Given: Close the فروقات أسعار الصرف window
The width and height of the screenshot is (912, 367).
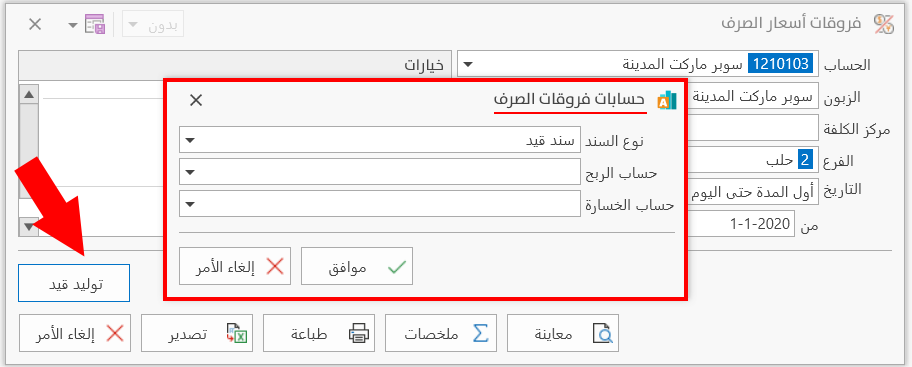Looking at the screenshot, I should coord(35,24).
